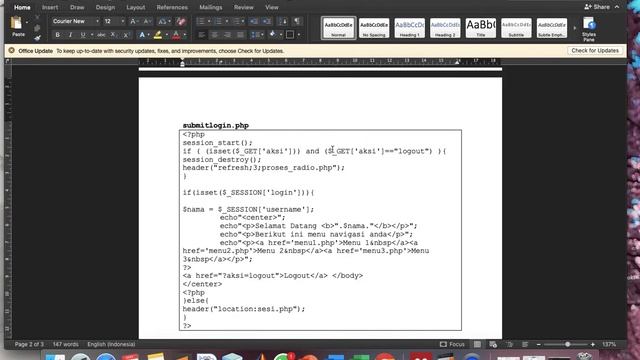640x360 pixels.
Task: Align text left
Action: (x=201, y=35)
